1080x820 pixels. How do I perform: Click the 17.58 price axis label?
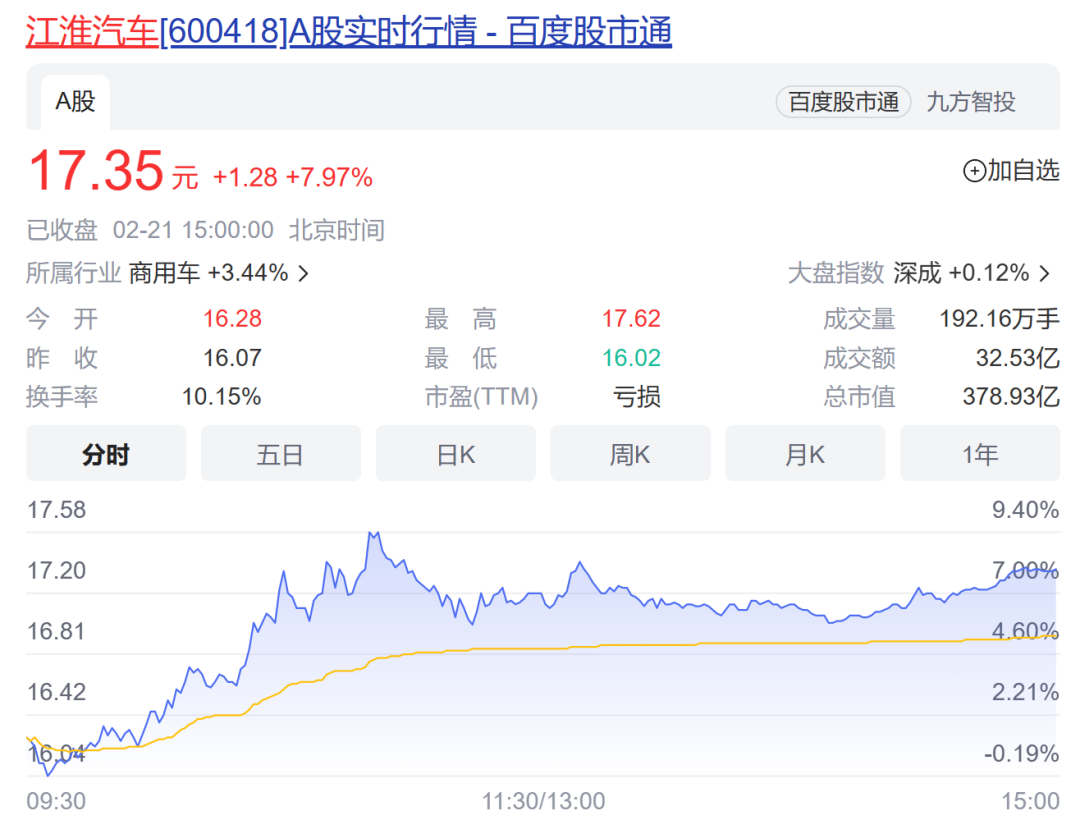coord(56,510)
